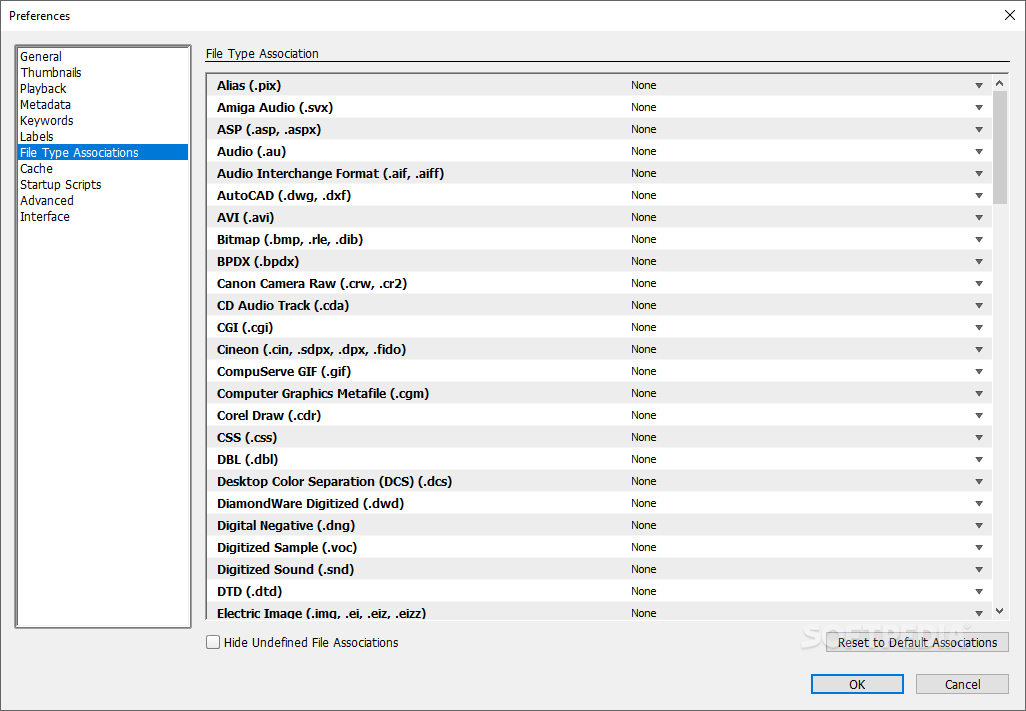Open the Metadata preferences
The width and height of the screenshot is (1026, 711).
click(45, 105)
